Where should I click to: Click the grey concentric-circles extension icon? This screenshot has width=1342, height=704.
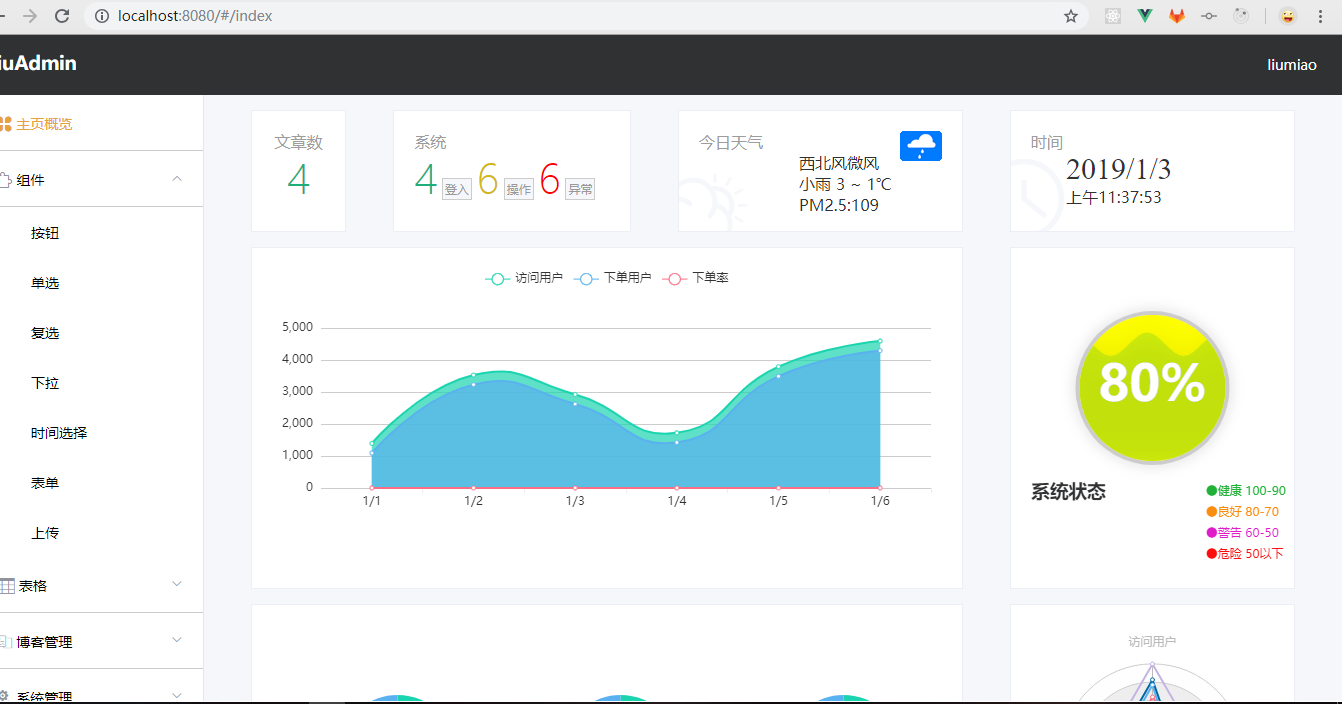pyautogui.click(x=1241, y=16)
